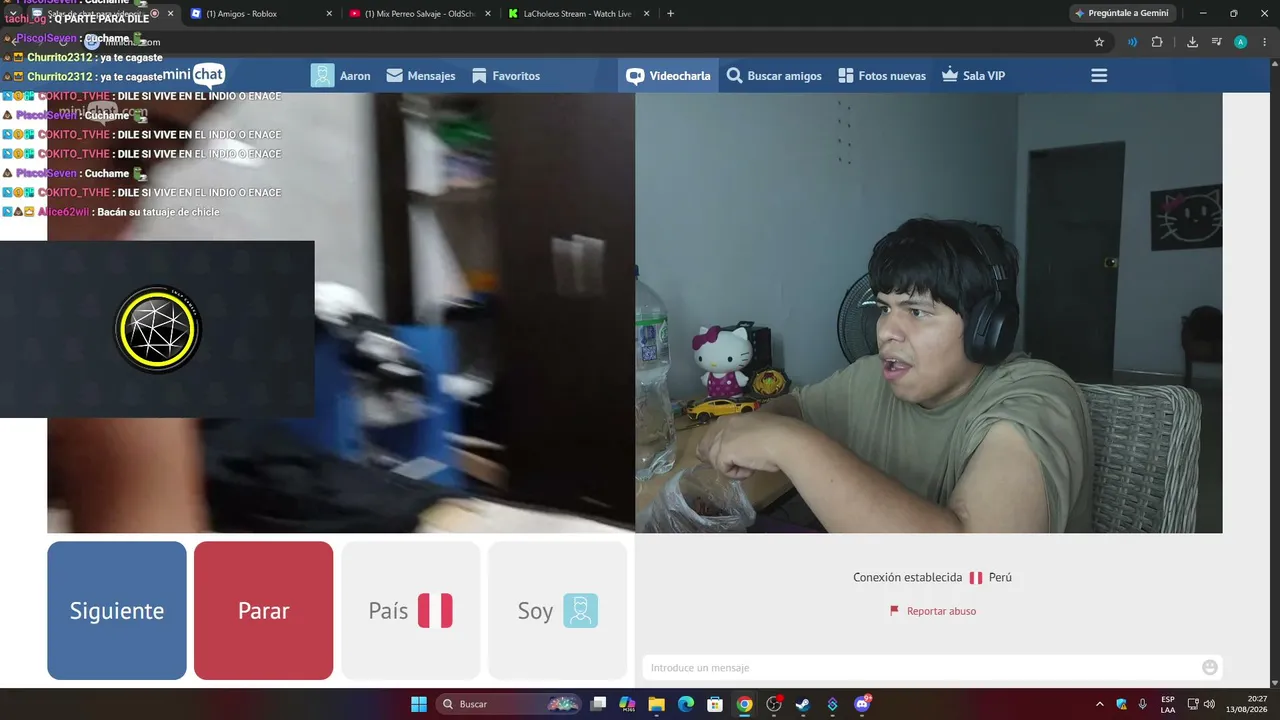Open Discord from the taskbar
This screenshot has width=1280, height=720.
(x=862, y=704)
